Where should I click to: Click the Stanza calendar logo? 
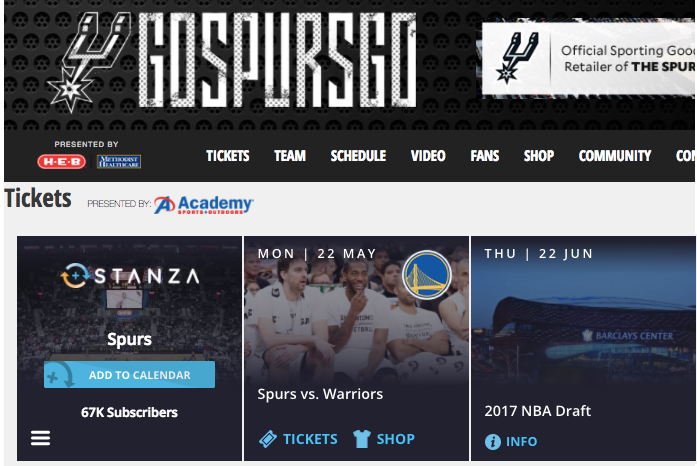130,276
